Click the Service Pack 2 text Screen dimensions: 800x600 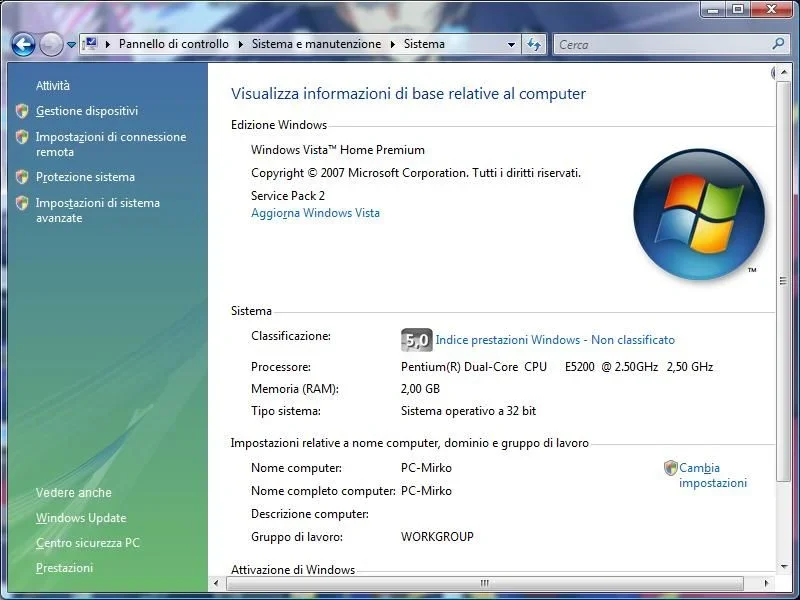(x=288, y=195)
